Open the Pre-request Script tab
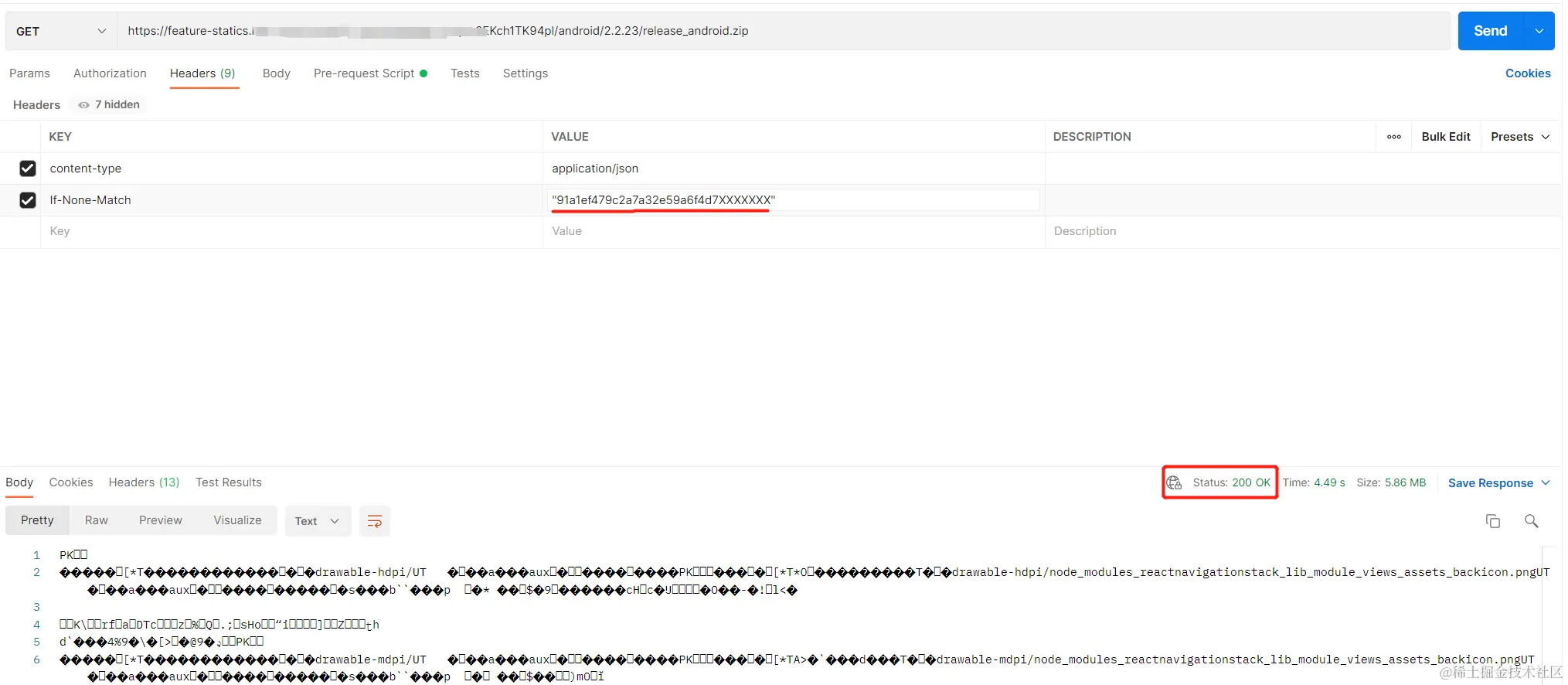Viewport: 1568px width, 685px height. (x=370, y=73)
